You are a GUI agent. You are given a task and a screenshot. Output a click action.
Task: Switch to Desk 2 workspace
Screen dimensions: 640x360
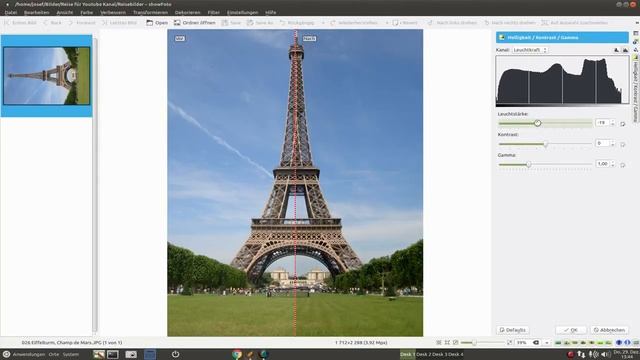click(x=423, y=354)
